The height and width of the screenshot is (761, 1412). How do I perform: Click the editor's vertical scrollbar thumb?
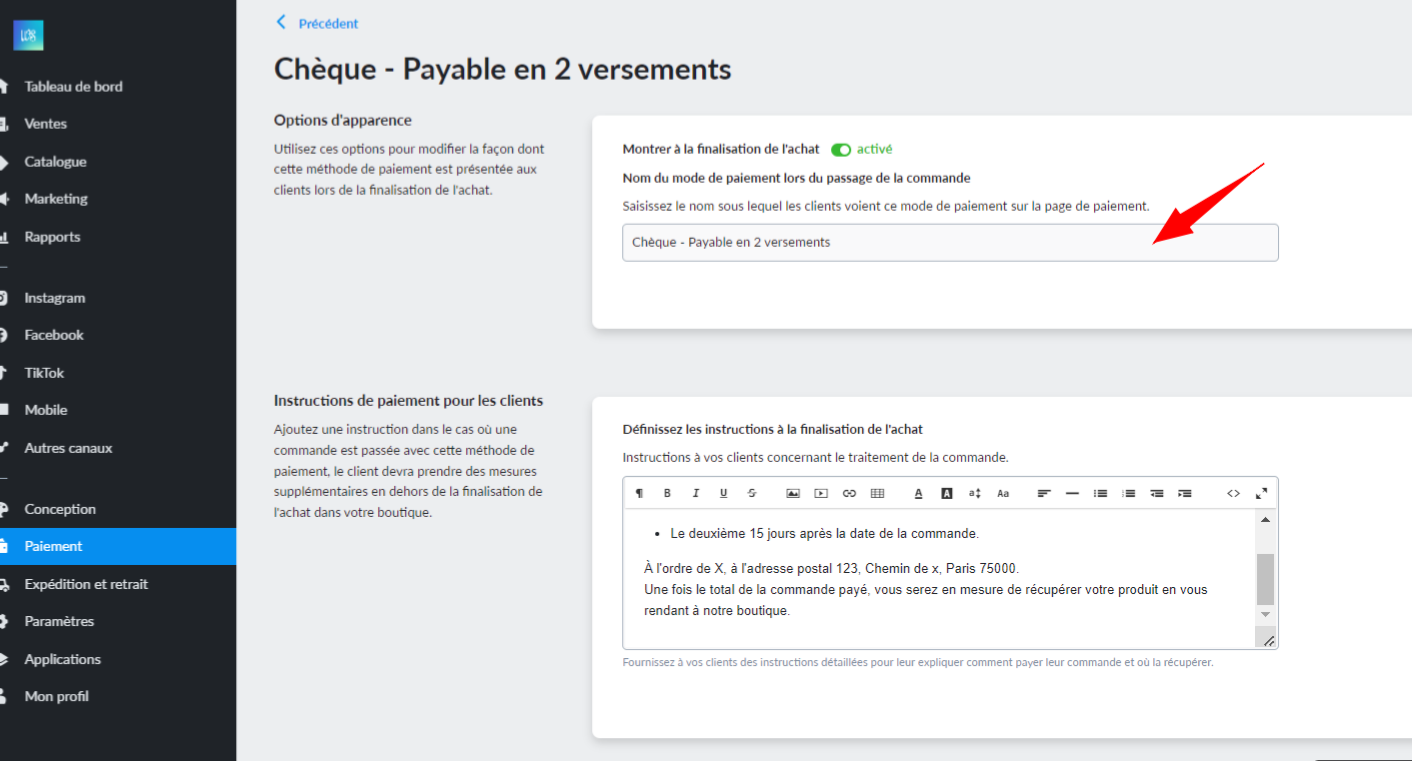point(1265,578)
